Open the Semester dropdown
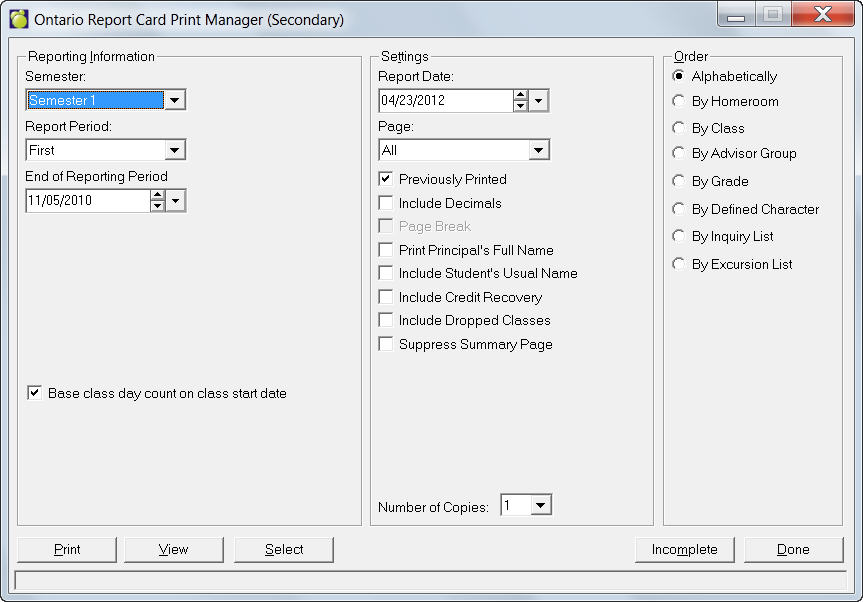This screenshot has width=863, height=602. 175,100
